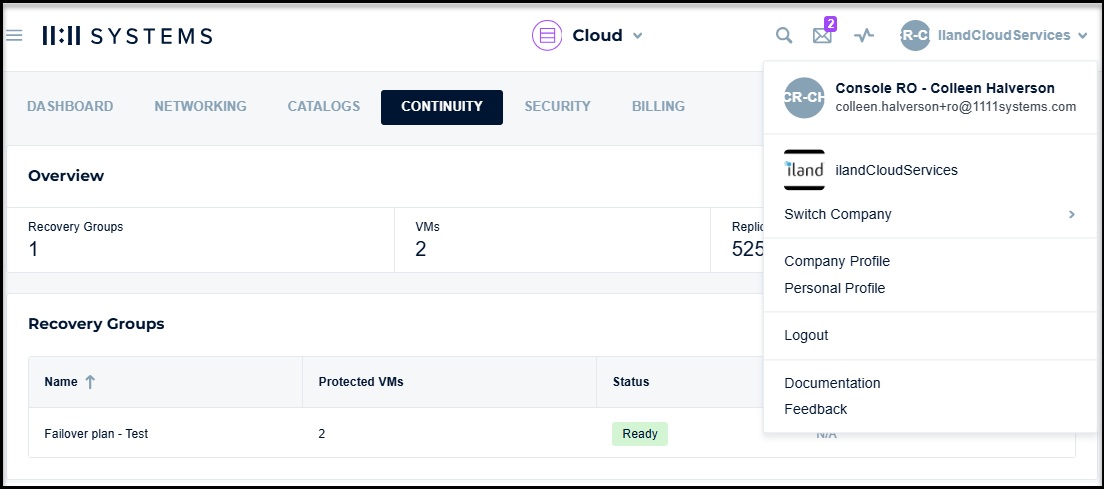Sort by Name column arrow
Screen dimensions: 1104x489
(90, 382)
